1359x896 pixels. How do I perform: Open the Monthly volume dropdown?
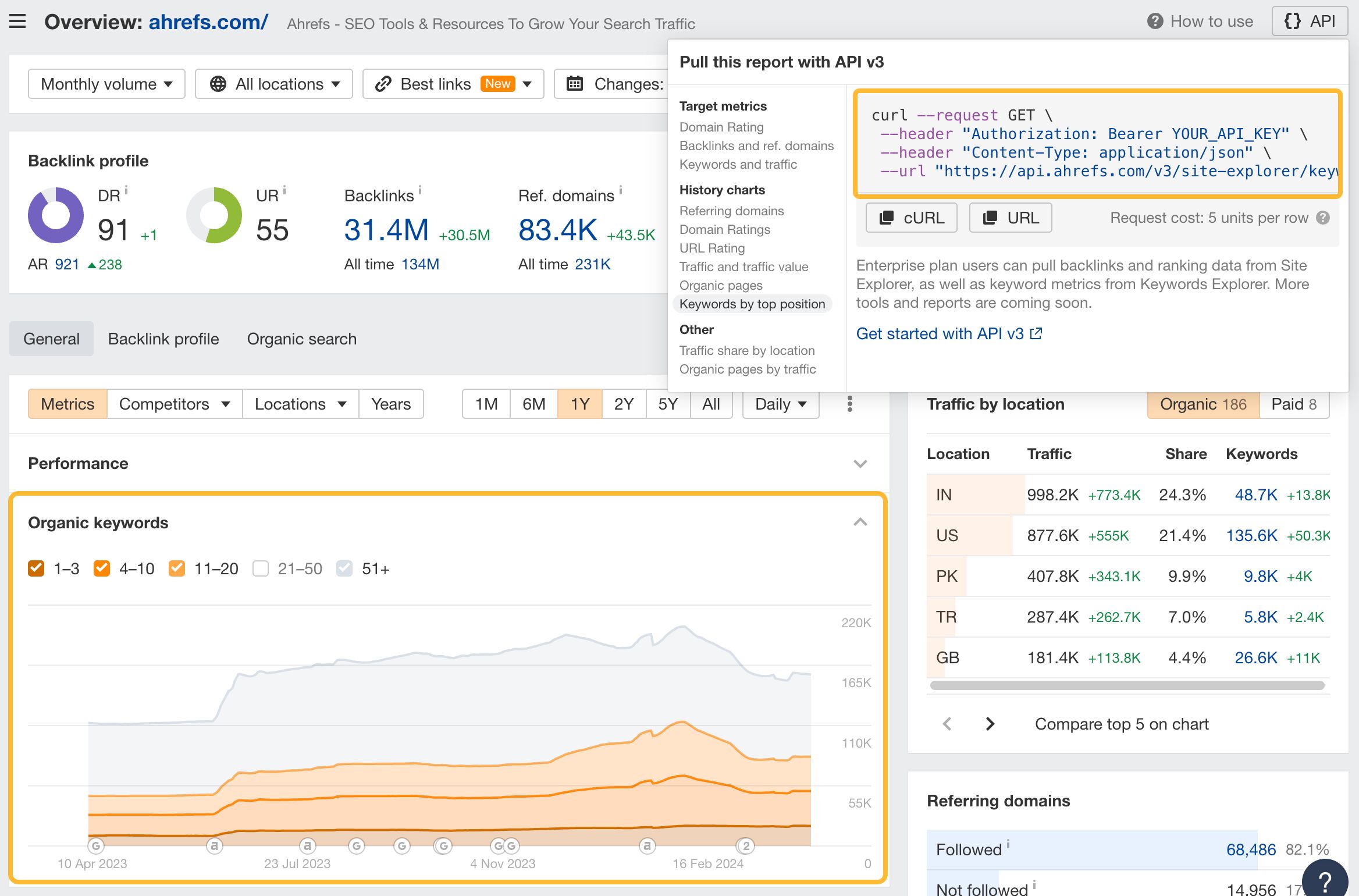(x=105, y=83)
